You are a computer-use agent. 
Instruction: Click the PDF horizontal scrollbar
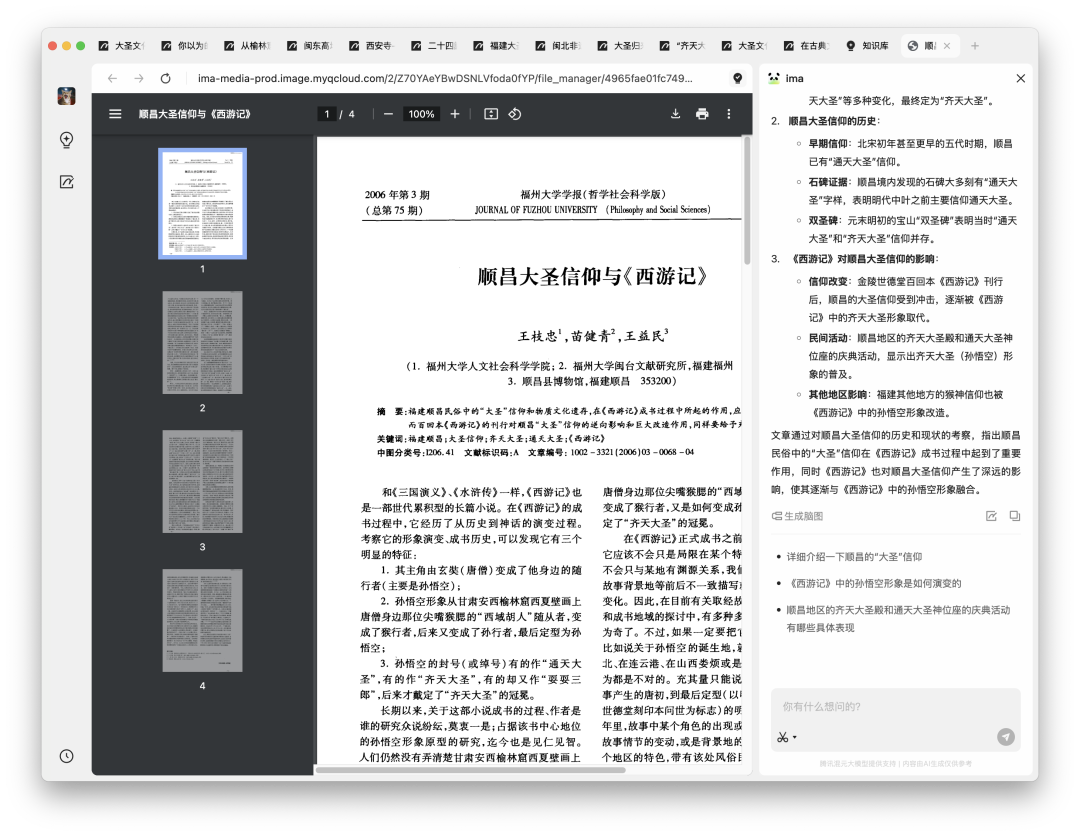point(470,770)
